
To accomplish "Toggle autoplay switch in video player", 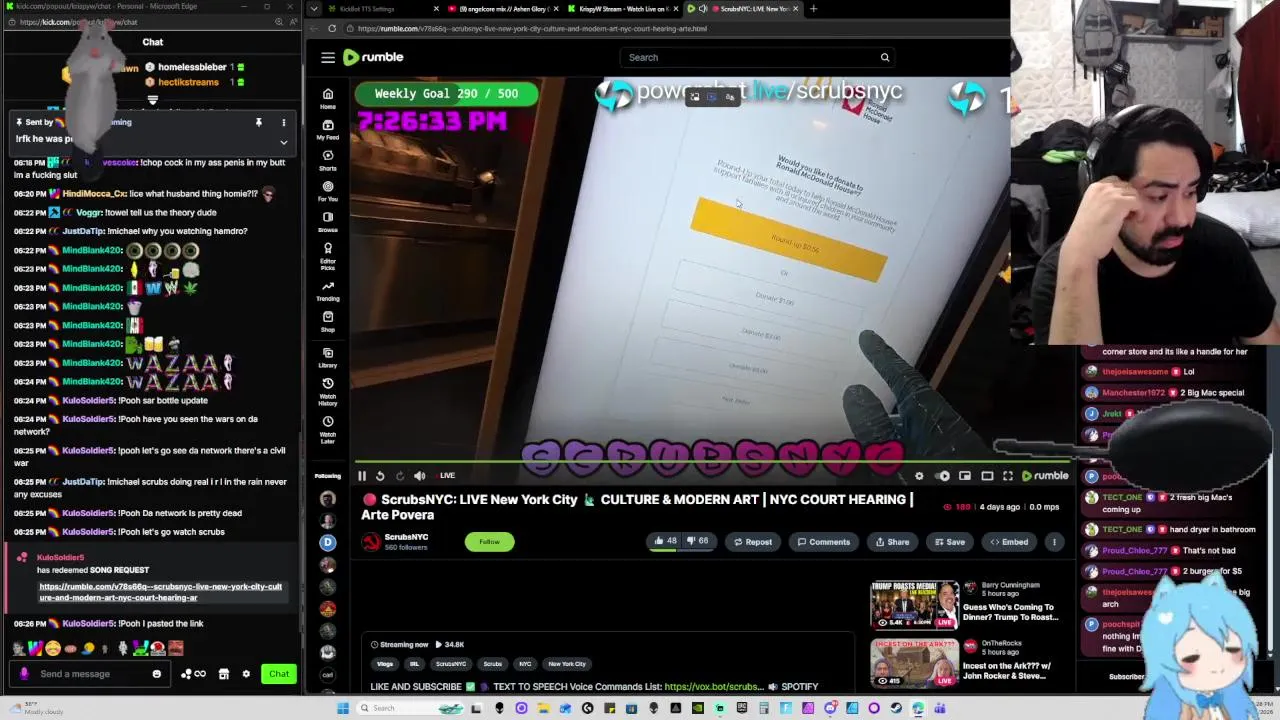I will 942,476.
